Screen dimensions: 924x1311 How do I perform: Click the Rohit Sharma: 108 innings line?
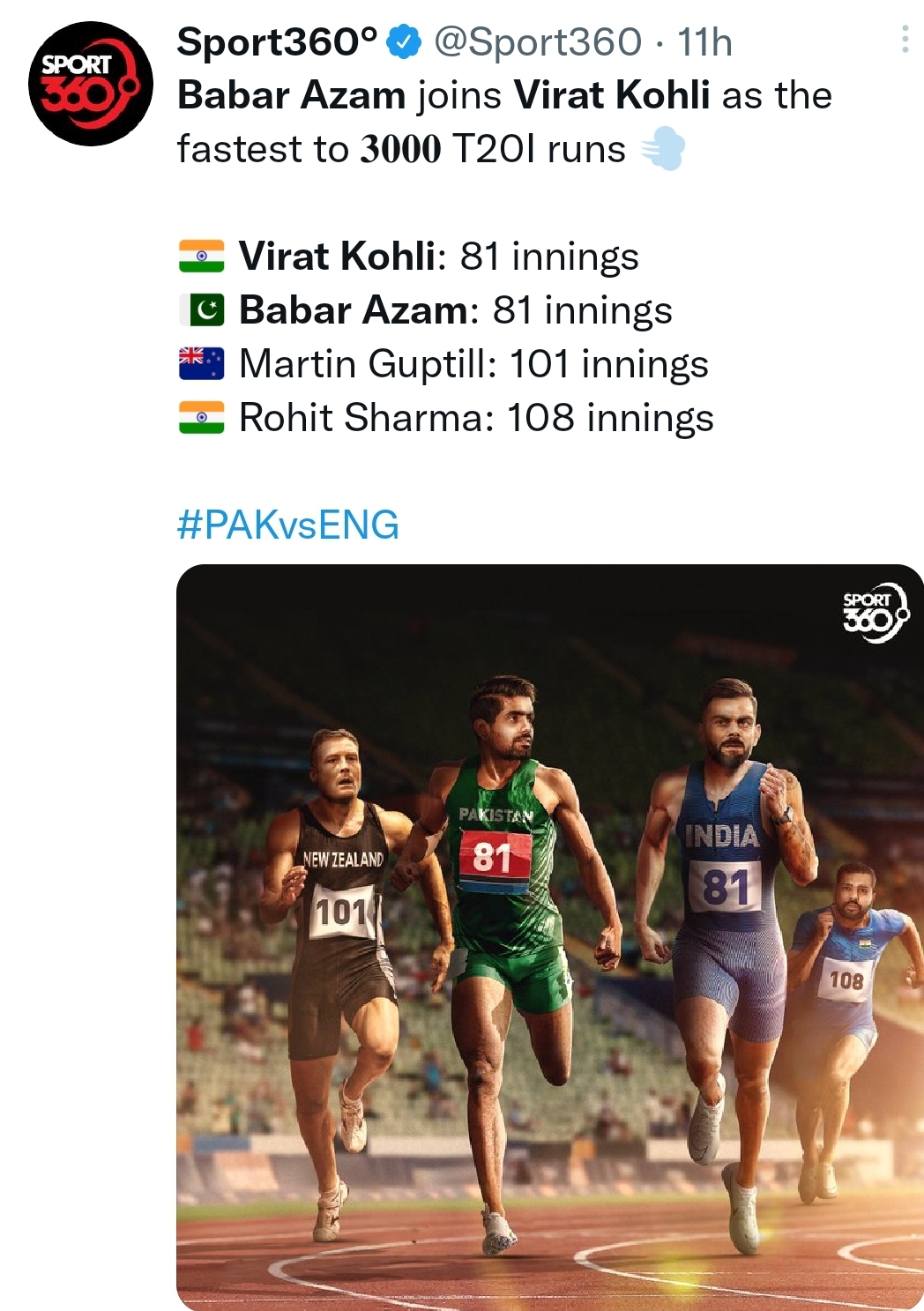476,418
